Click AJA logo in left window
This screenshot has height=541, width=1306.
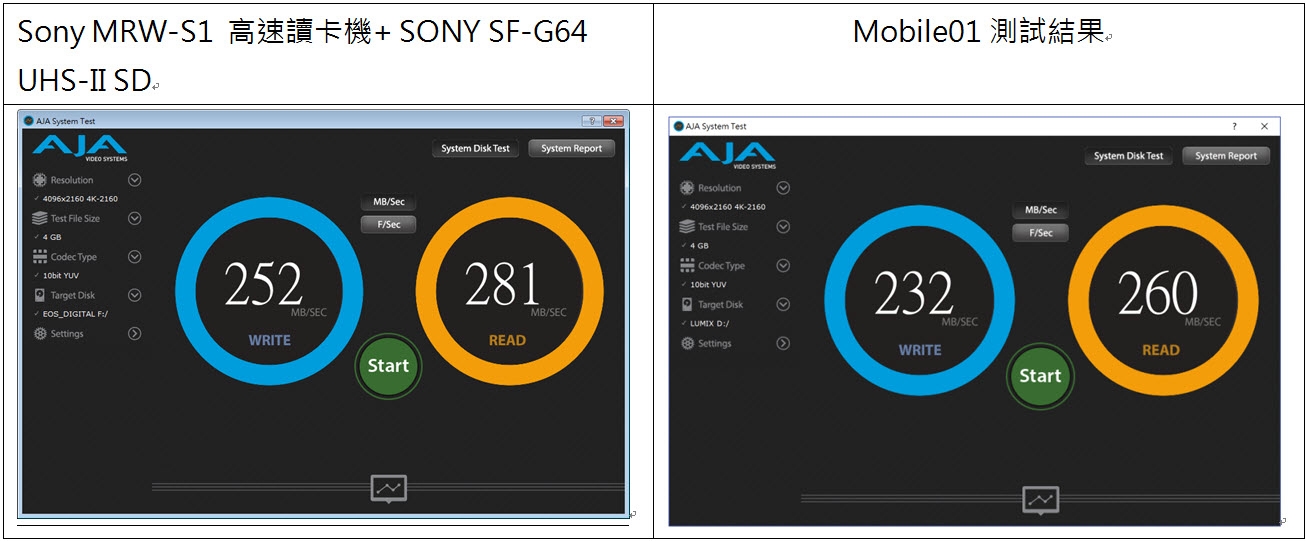[79, 148]
